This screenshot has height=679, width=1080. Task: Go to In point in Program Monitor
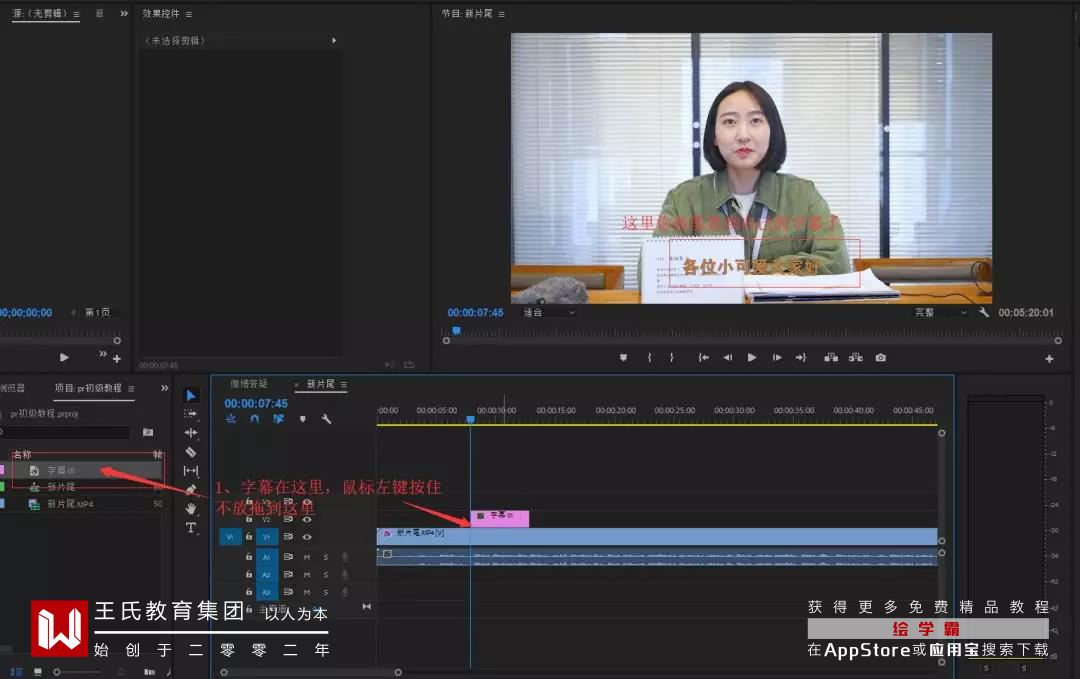tap(703, 357)
